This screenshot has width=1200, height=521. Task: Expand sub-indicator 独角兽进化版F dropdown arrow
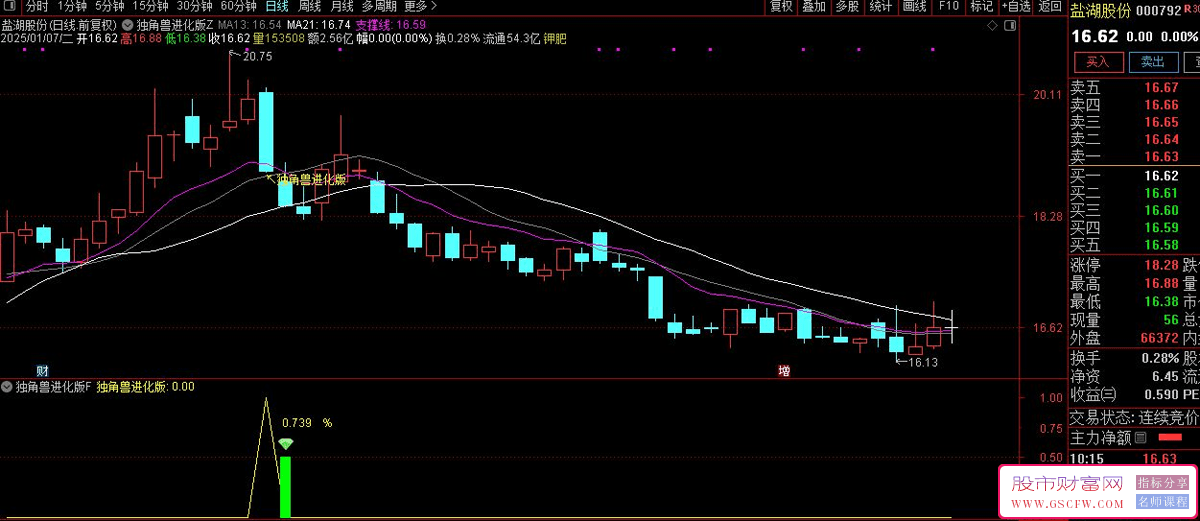point(8,386)
